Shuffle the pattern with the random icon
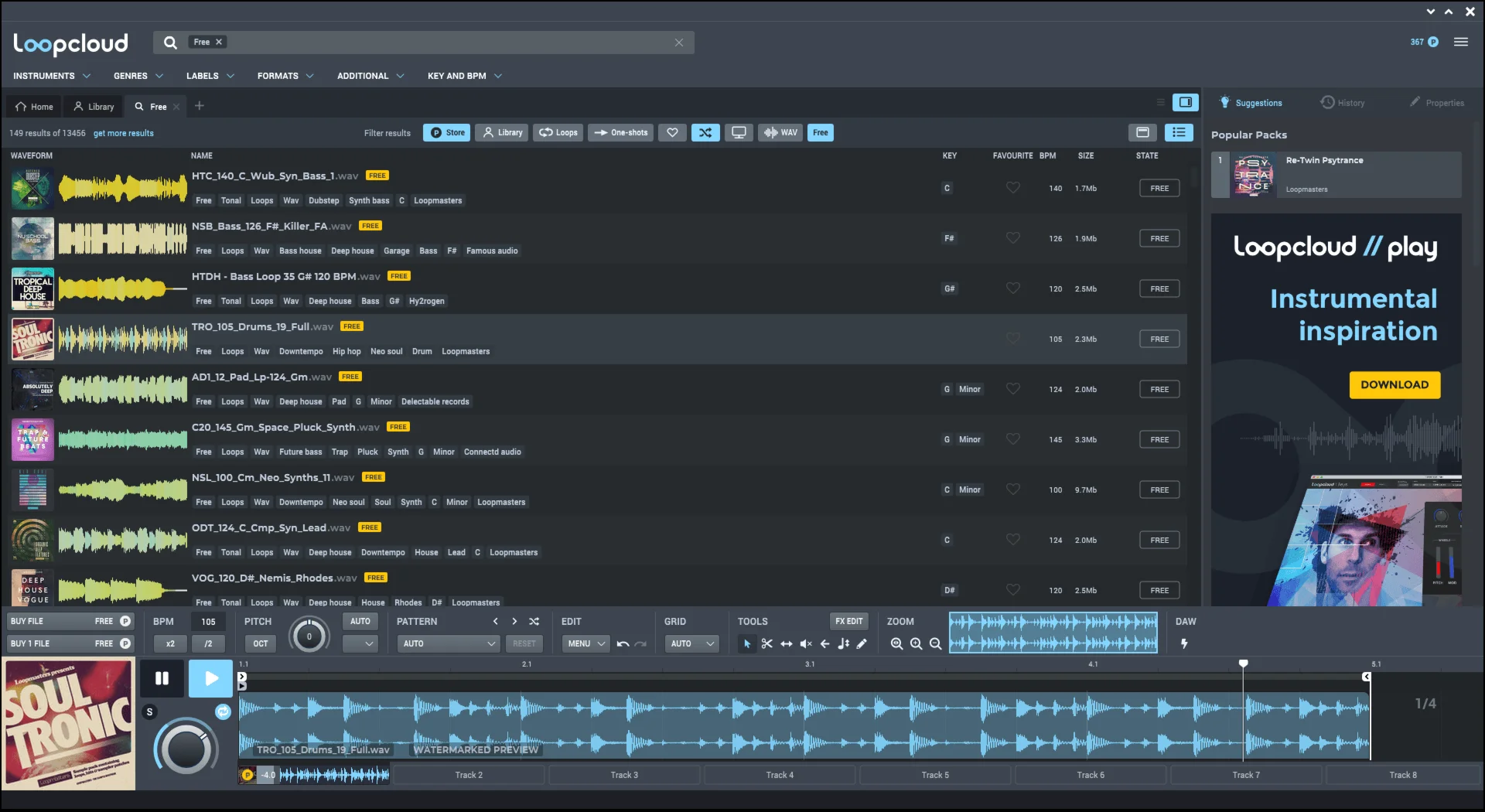Image resolution: width=1485 pixels, height=812 pixels. (534, 621)
